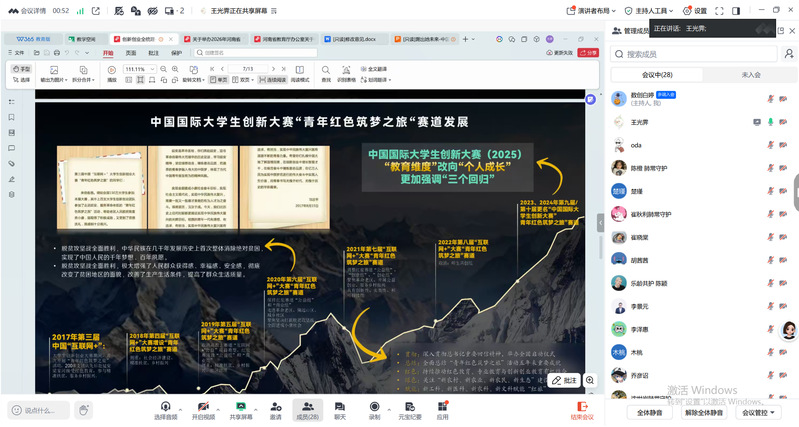Open the 邀请 invite icon
799x427 pixels.
pyautogui.click(x=276, y=410)
